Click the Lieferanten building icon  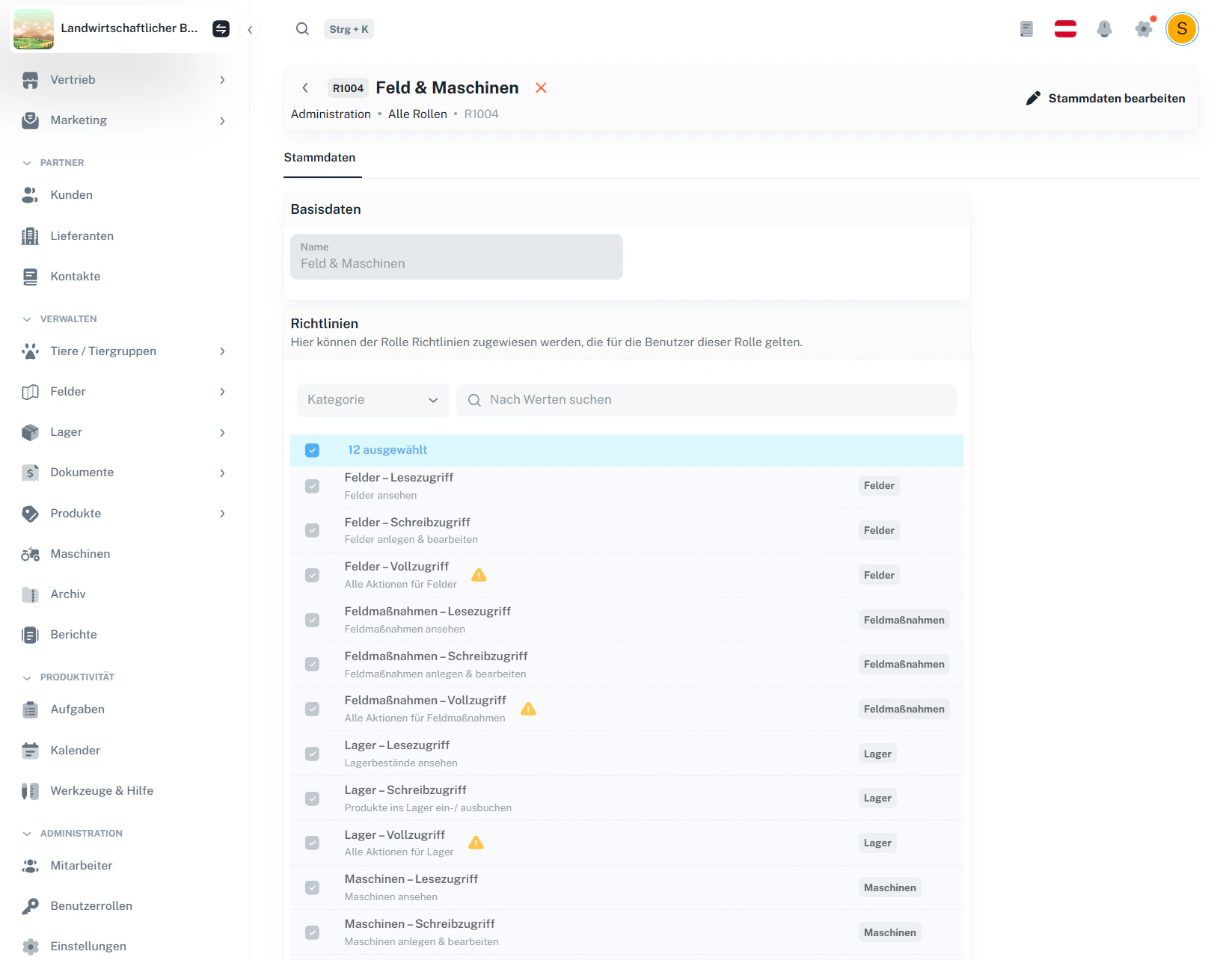[30, 236]
